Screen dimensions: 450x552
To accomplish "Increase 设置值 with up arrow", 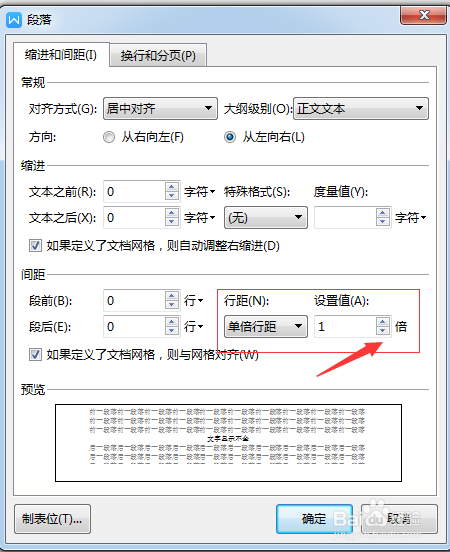I will (x=382, y=322).
